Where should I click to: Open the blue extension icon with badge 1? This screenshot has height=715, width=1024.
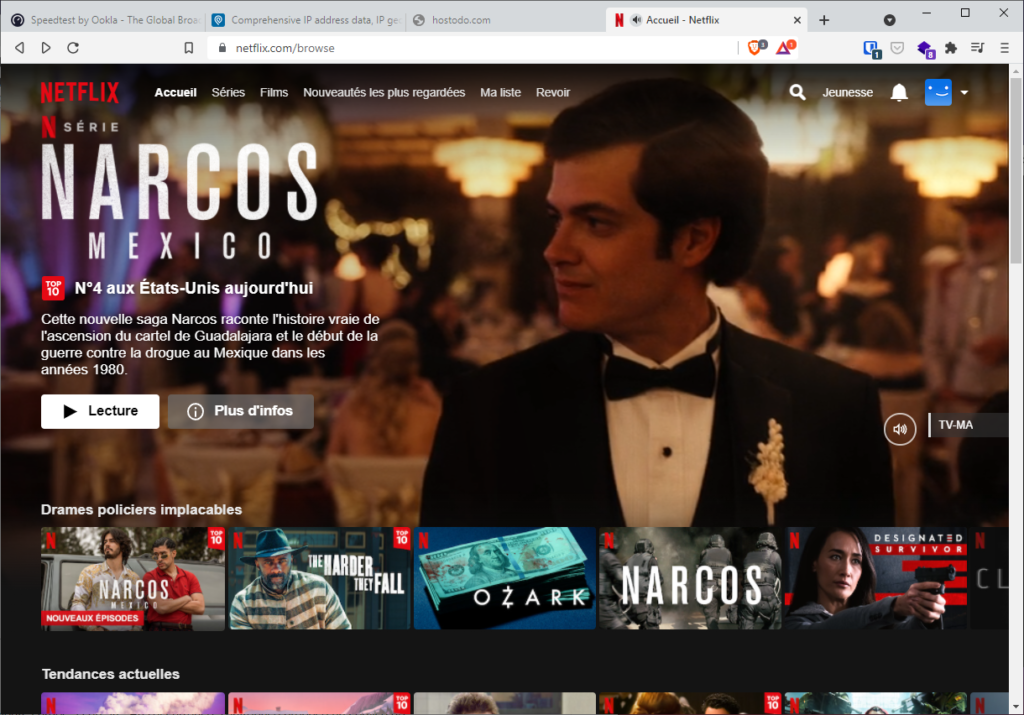(x=872, y=48)
